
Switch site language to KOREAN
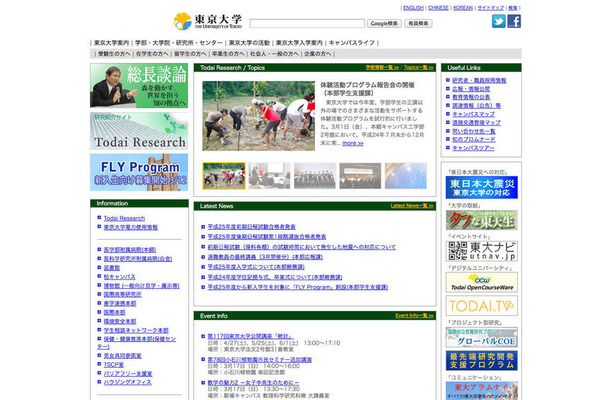(x=463, y=8)
